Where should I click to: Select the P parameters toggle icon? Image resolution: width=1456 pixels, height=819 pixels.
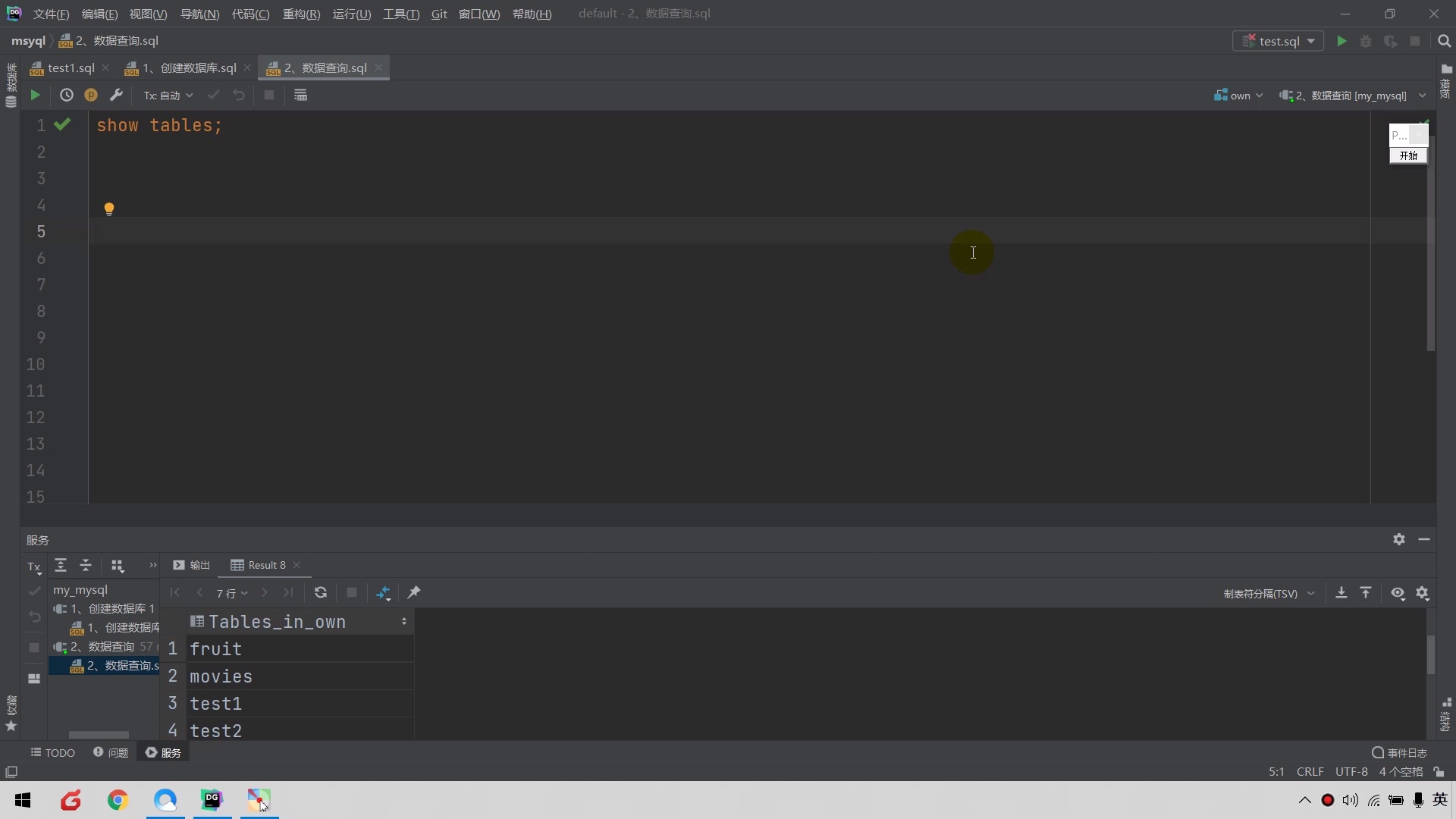point(90,96)
